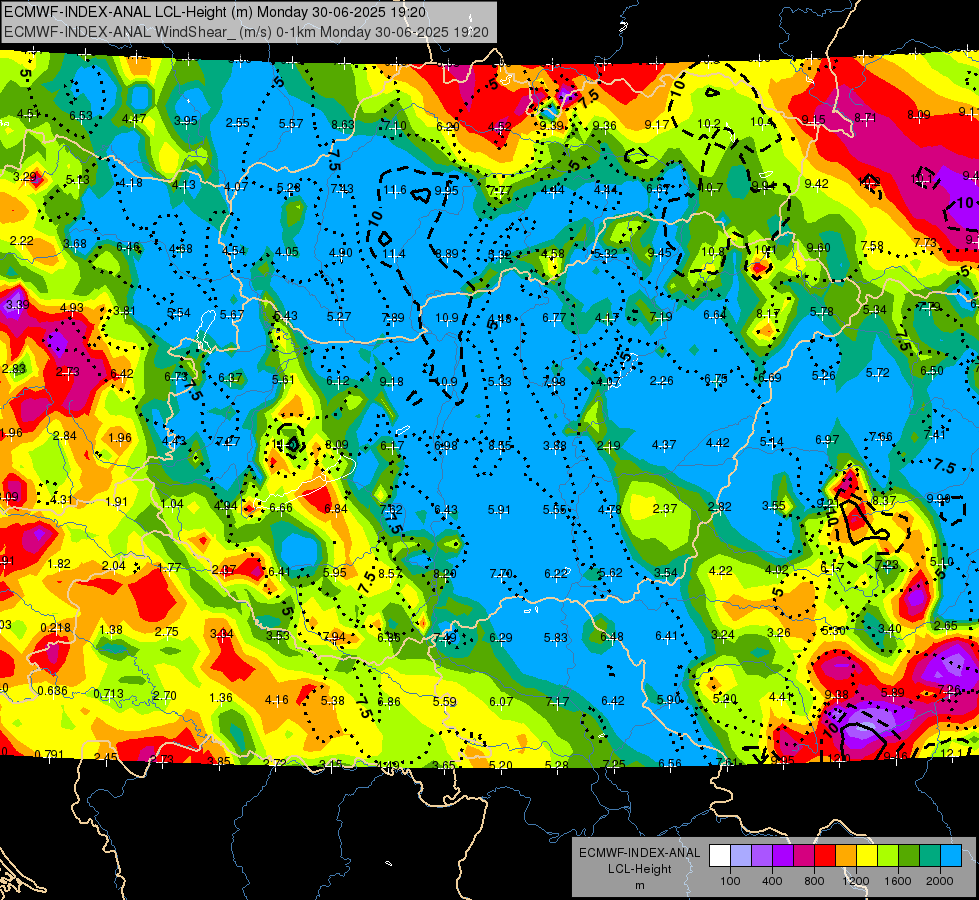The height and width of the screenshot is (900, 979).
Task: Click legend label LCL-Height
Action: tap(639, 869)
